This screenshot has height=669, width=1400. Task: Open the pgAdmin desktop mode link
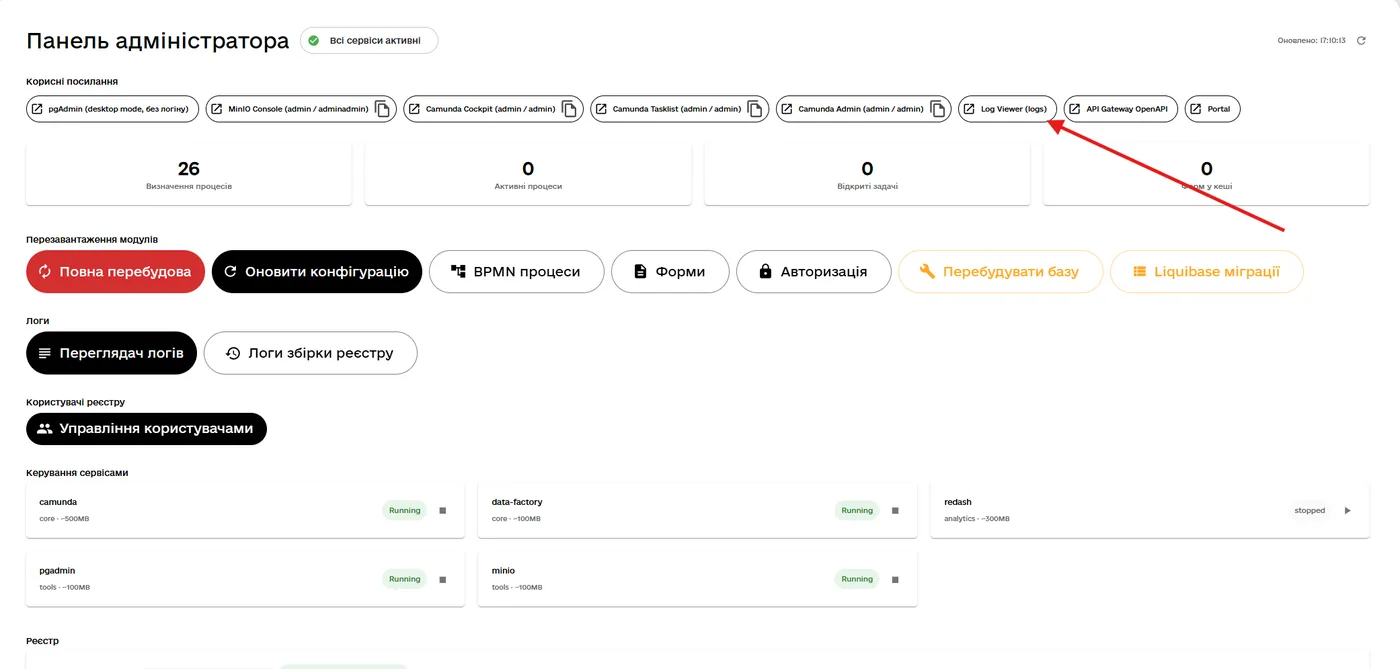click(113, 109)
